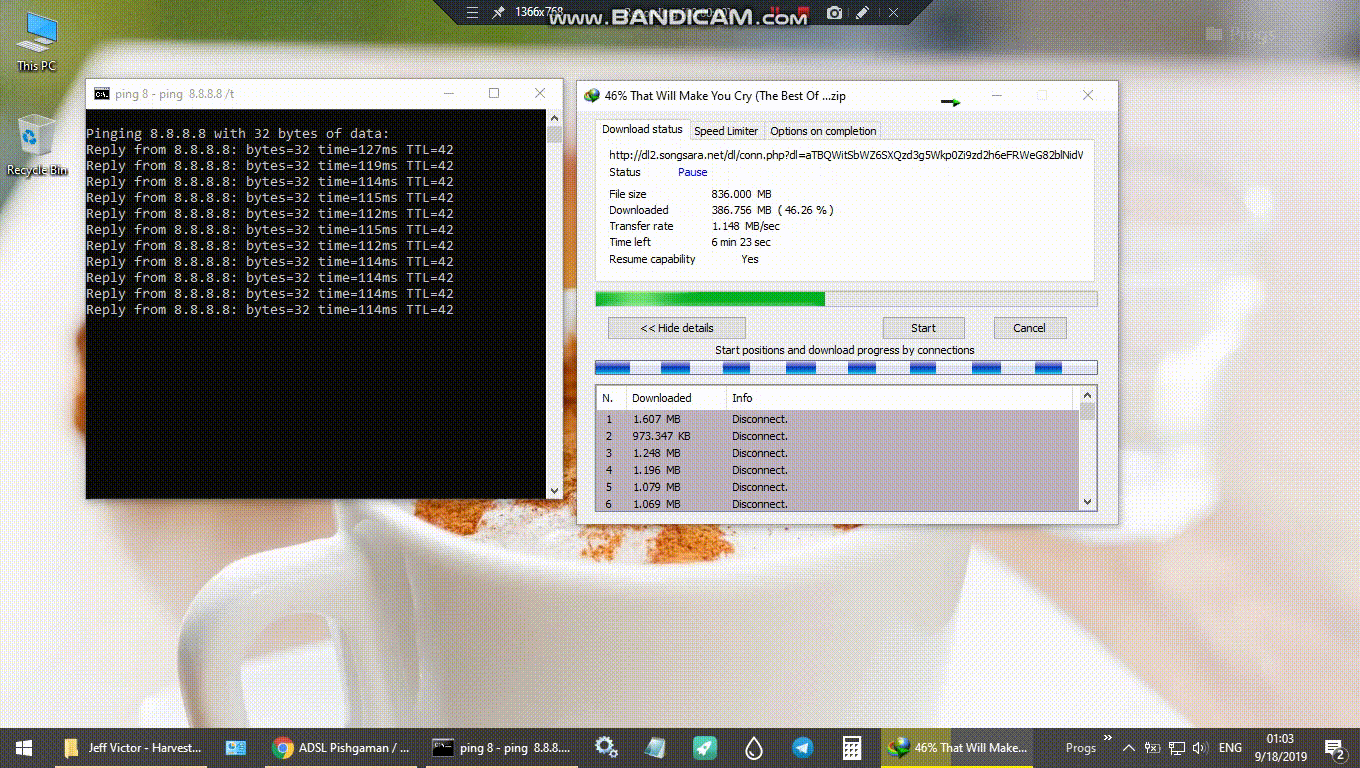
Task: Open the ENG language selector
Action: click(1230, 747)
